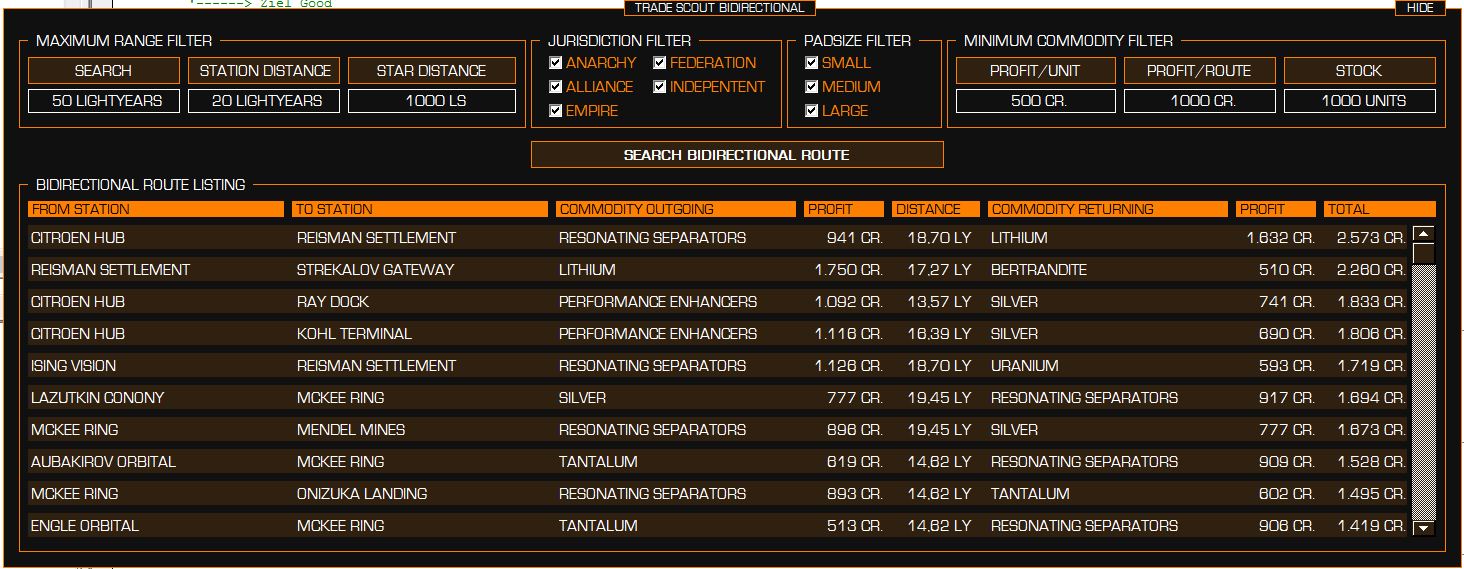Click the 16.39 LY distance value

tap(939, 334)
